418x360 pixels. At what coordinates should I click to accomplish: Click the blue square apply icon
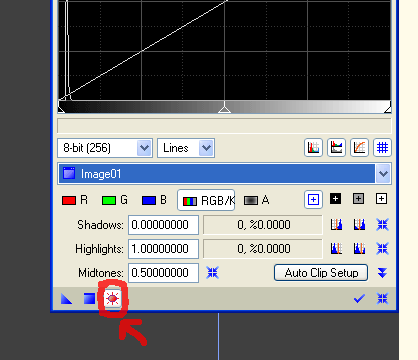tap(89, 299)
